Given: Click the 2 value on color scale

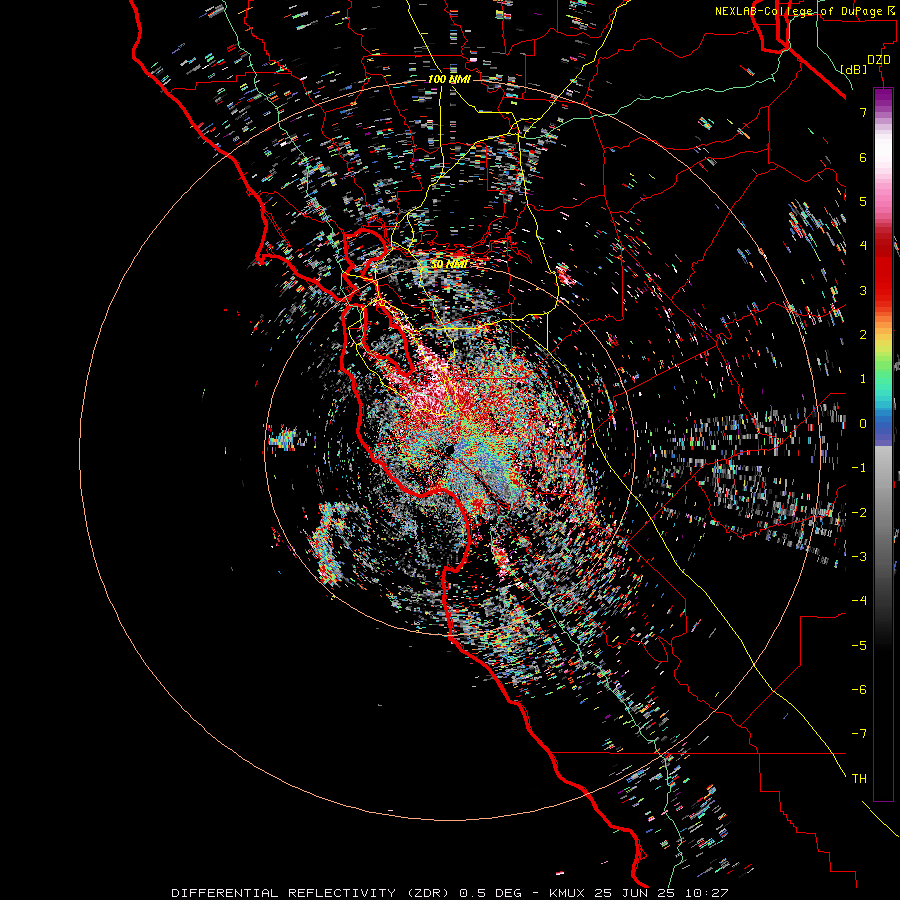Looking at the screenshot, I should 863,335.
